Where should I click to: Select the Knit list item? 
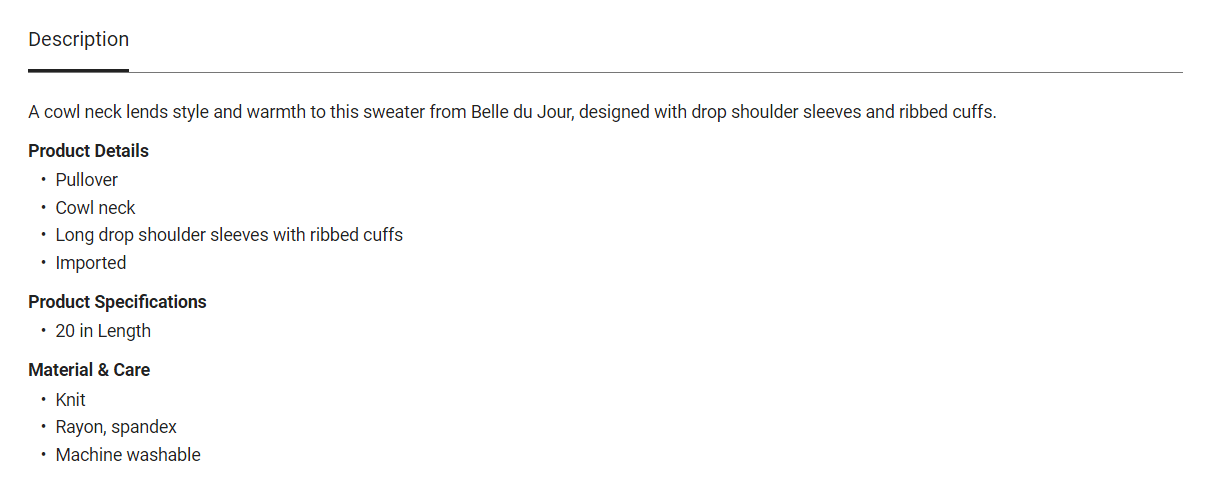pos(71,400)
